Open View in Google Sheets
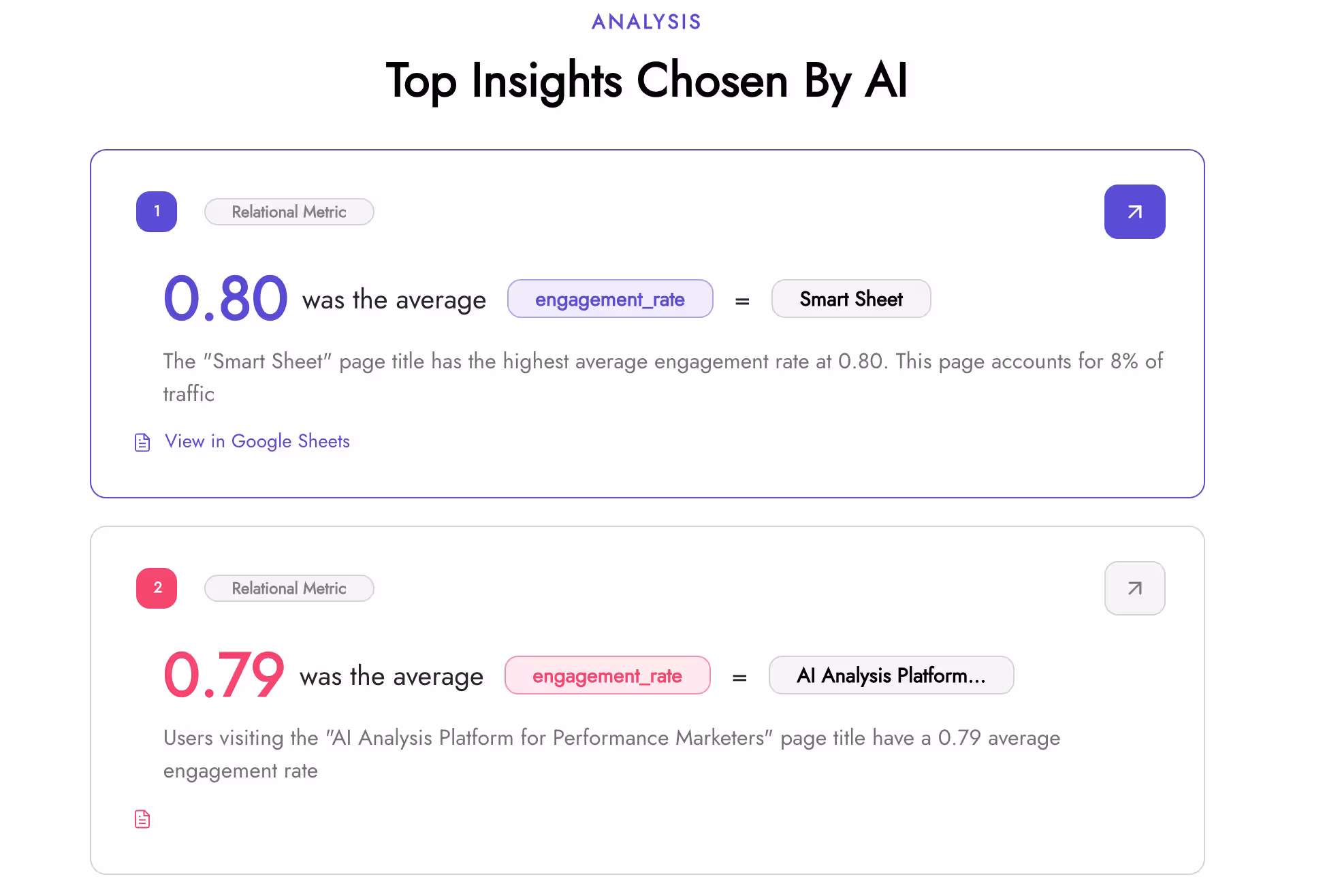 click(257, 442)
